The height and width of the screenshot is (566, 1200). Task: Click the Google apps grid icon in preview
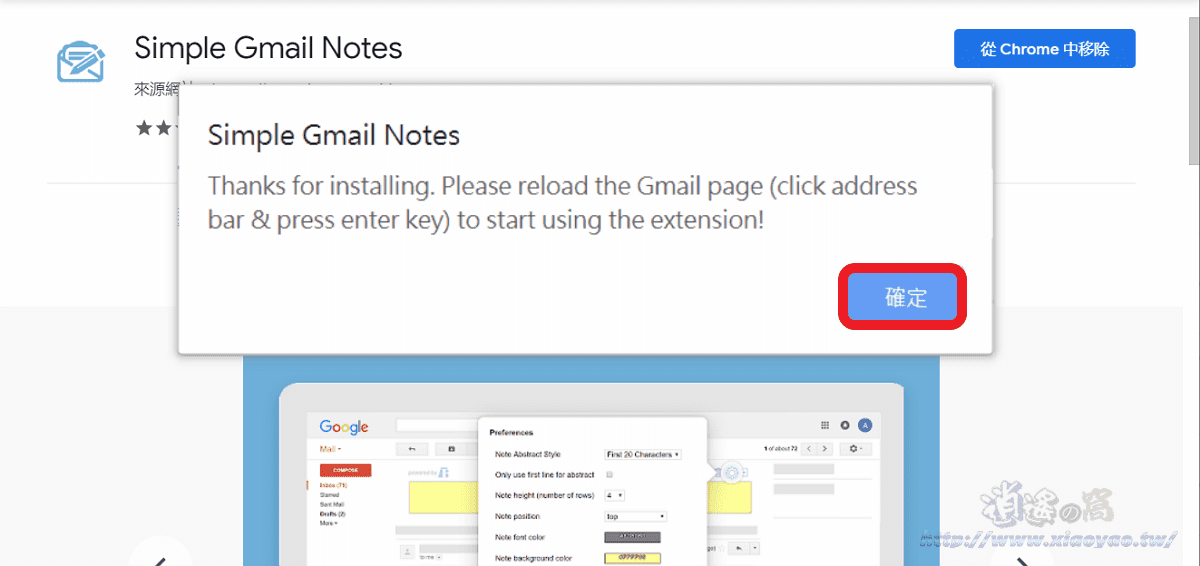coord(825,425)
